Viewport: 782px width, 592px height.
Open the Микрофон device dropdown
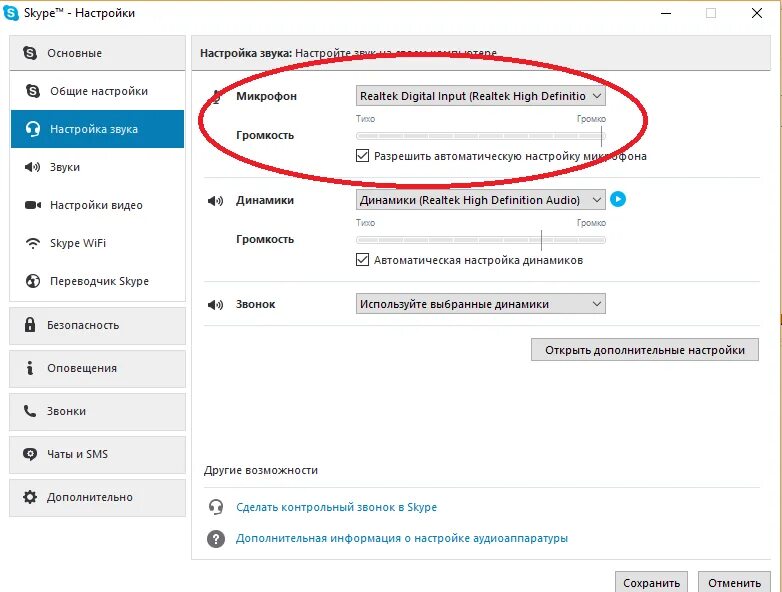click(481, 96)
